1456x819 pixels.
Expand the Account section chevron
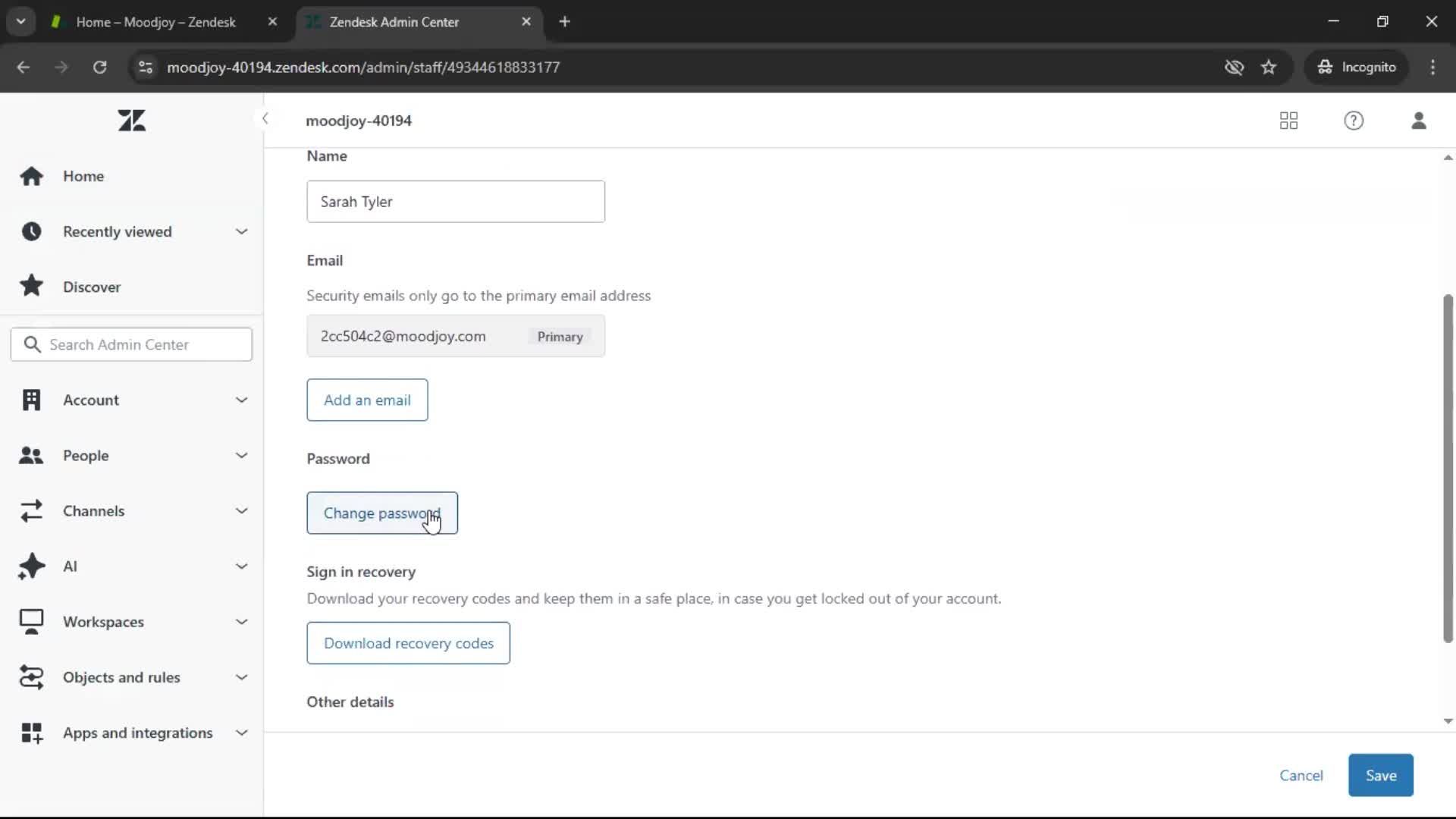(x=241, y=400)
